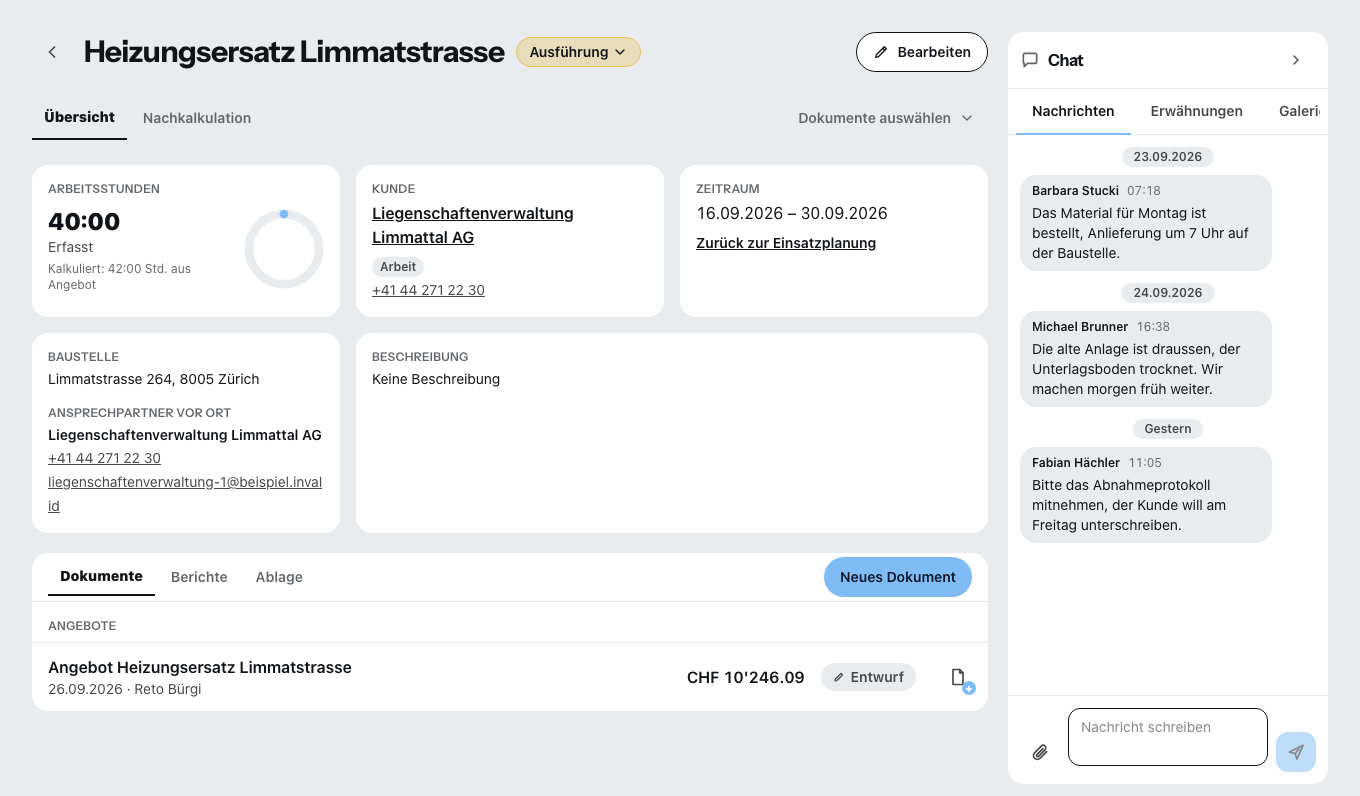Click Michael Brunner's chat message
Image resolution: width=1360 pixels, height=796 pixels.
pyautogui.click(x=1146, y=359)
